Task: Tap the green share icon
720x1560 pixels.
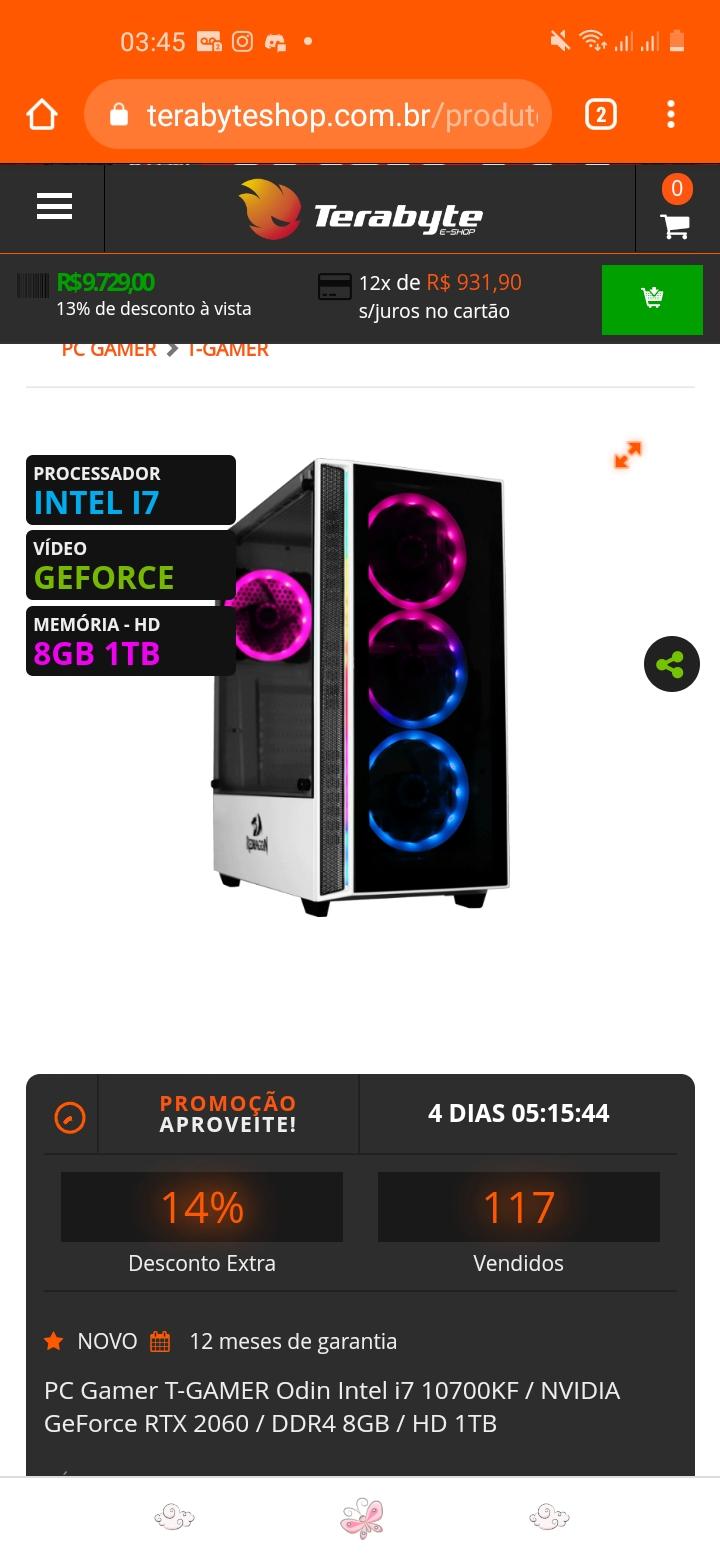Action: pyautogui.click(x=671, y=664)
